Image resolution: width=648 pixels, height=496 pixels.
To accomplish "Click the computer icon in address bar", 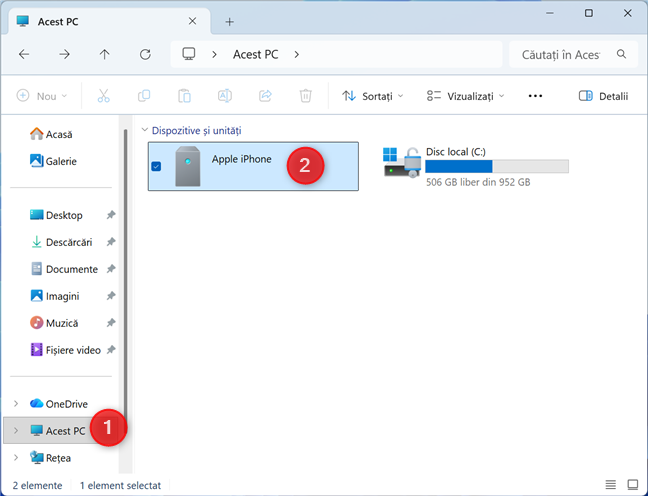I will [x=189, y=54].
